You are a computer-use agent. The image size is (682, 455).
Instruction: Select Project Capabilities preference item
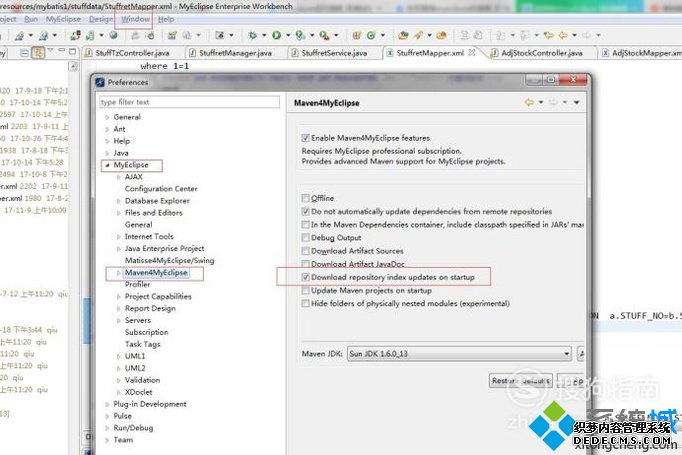click(158, 296)
